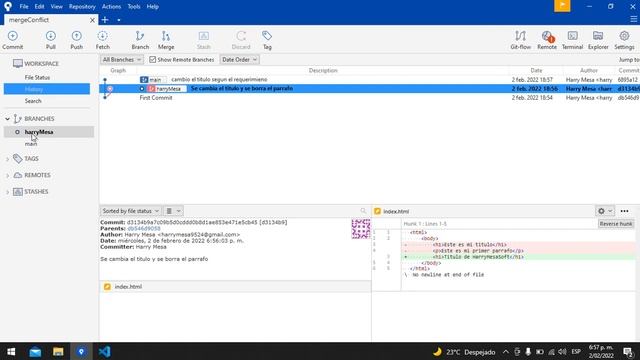
Task: Expand the STASHES section
Action: tap(7, 192)
